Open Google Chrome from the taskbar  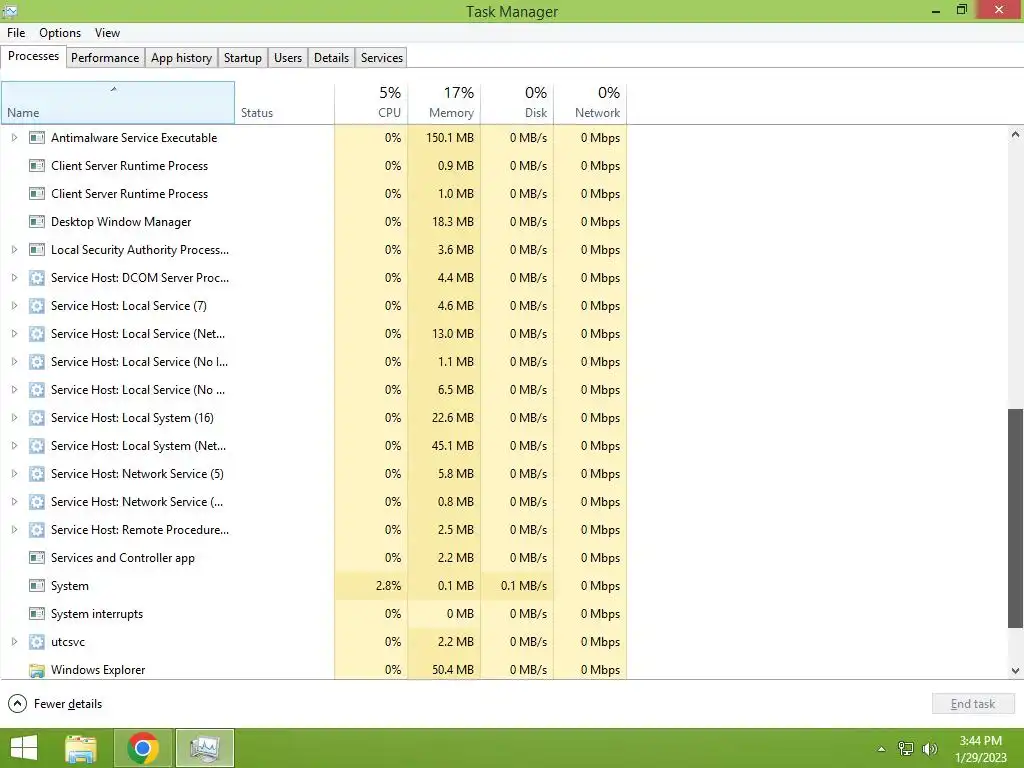143,748
